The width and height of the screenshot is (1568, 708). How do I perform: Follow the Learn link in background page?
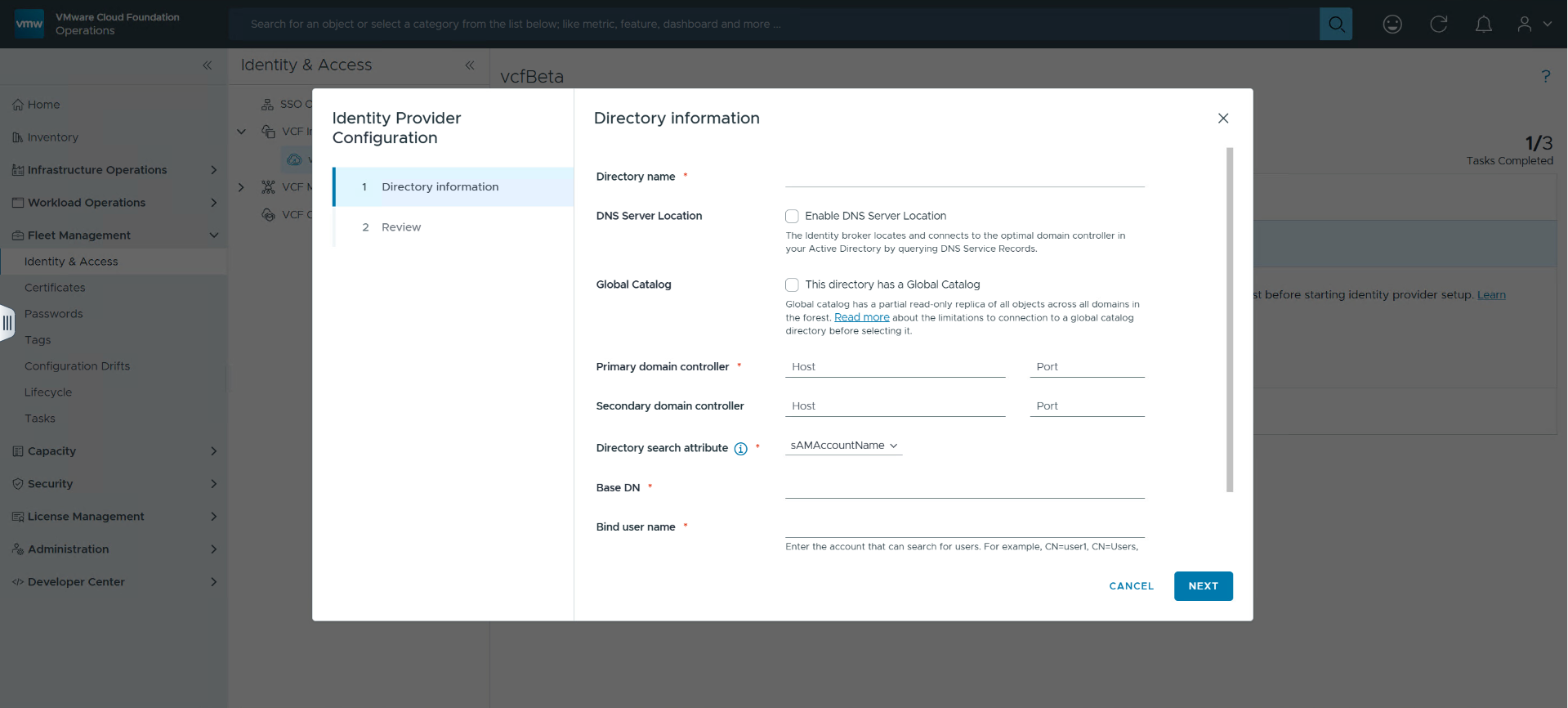pyautogui.click(x=1491, y=295)
